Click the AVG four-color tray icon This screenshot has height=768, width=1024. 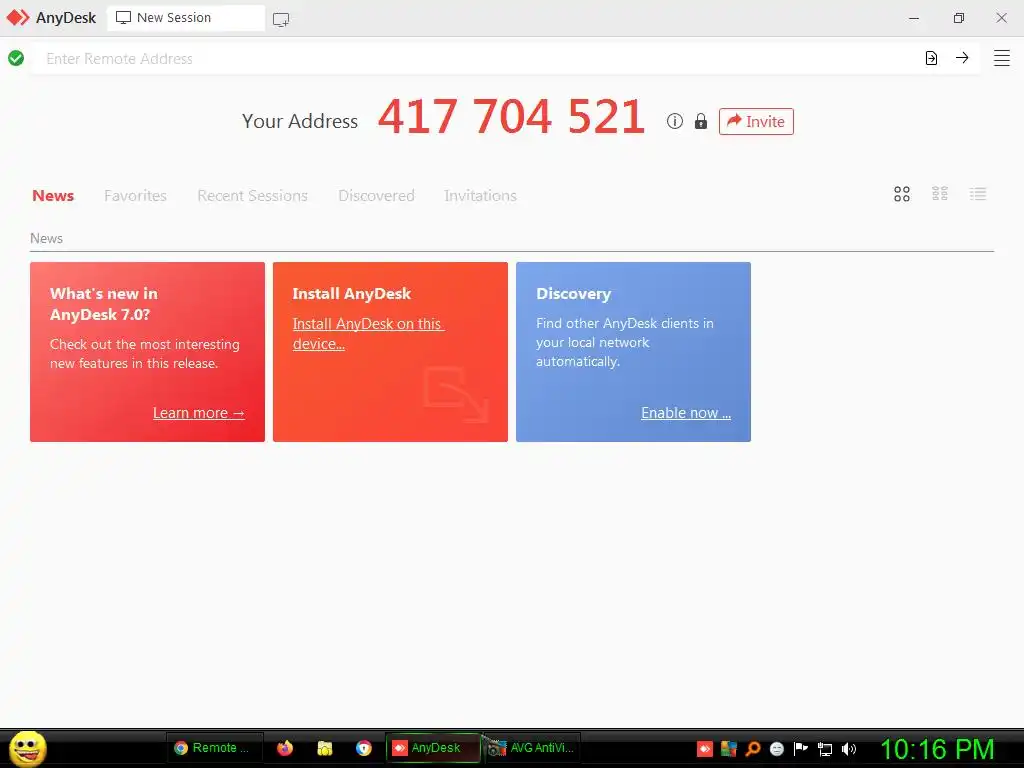[x=729, y=749]
